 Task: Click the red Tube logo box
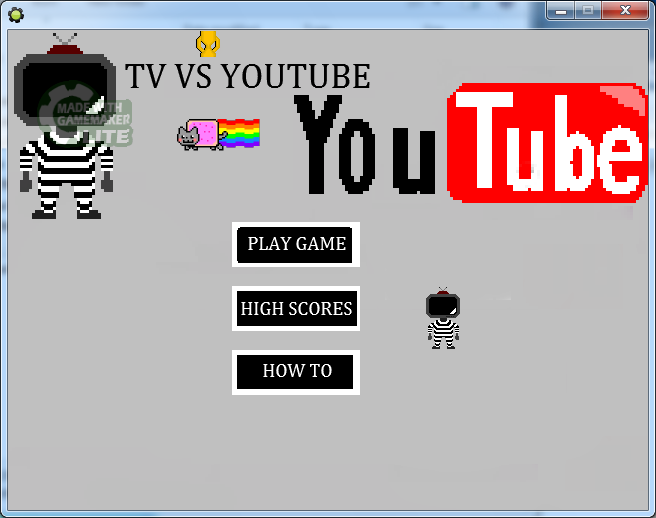tap(546, 143)
